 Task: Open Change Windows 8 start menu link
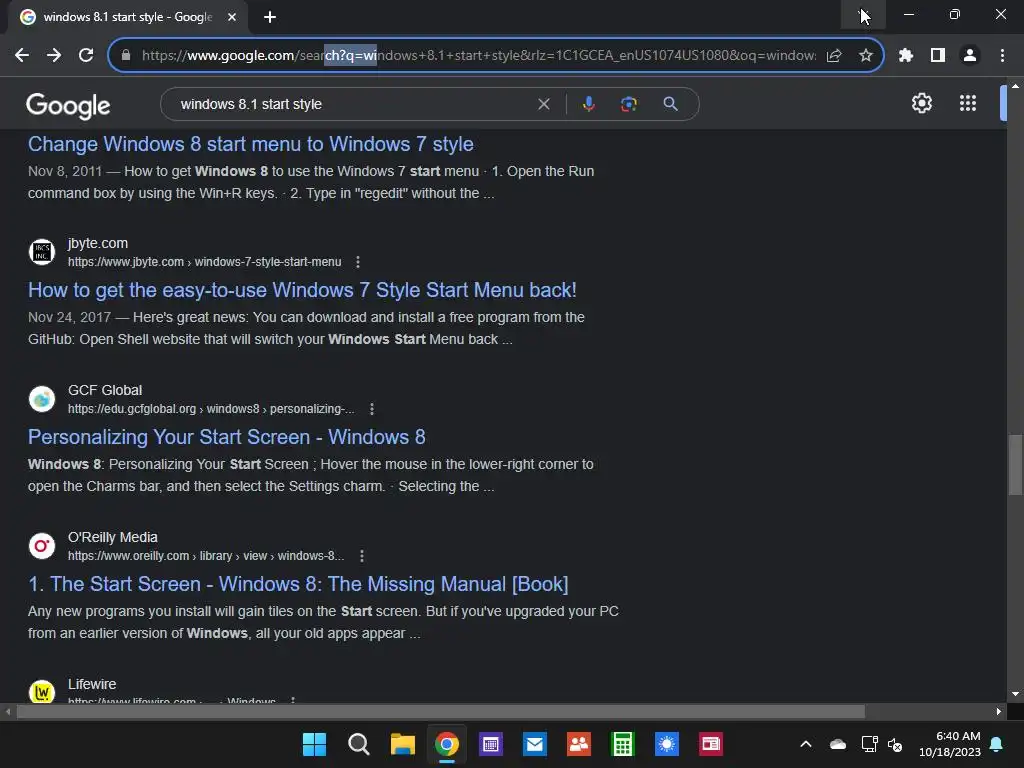point(251,144)
